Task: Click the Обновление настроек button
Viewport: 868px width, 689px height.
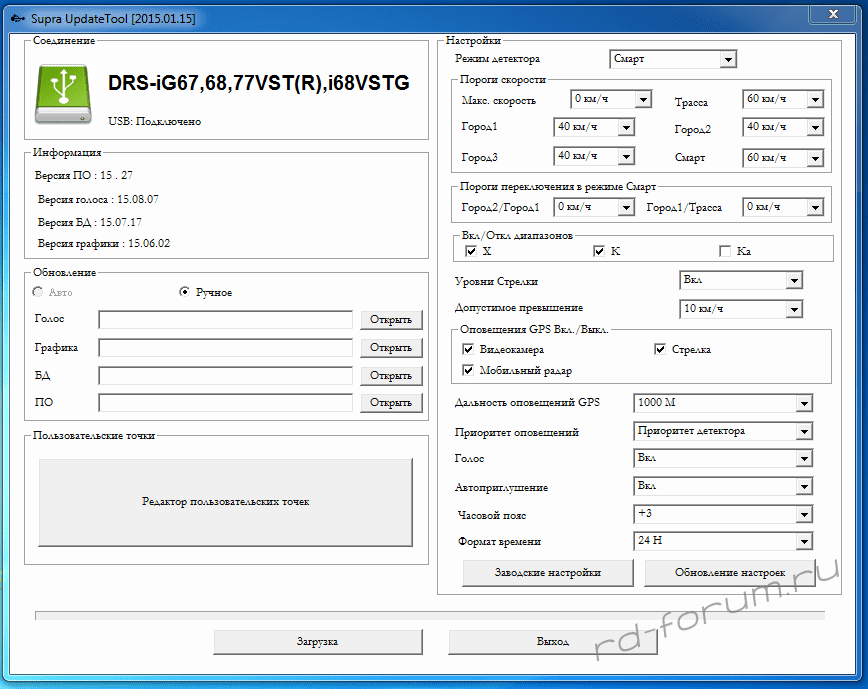Action: point(730,573)
